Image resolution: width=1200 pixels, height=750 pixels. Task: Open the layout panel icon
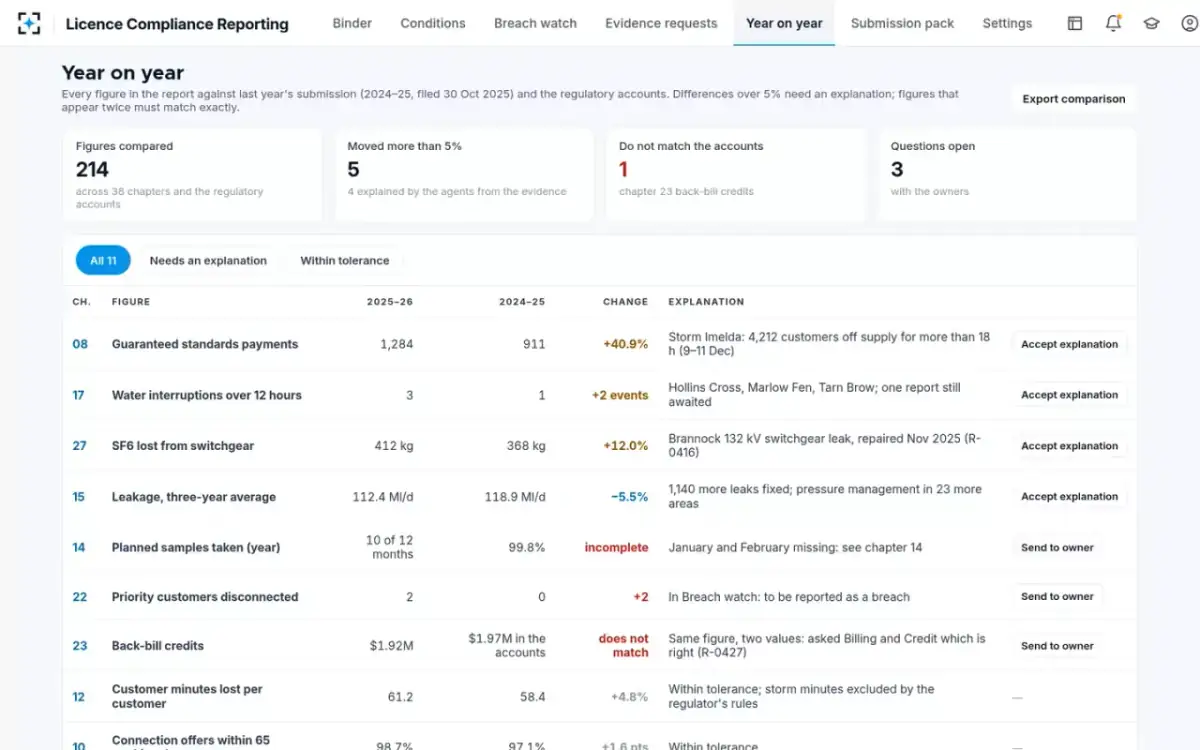(1075, 23)
